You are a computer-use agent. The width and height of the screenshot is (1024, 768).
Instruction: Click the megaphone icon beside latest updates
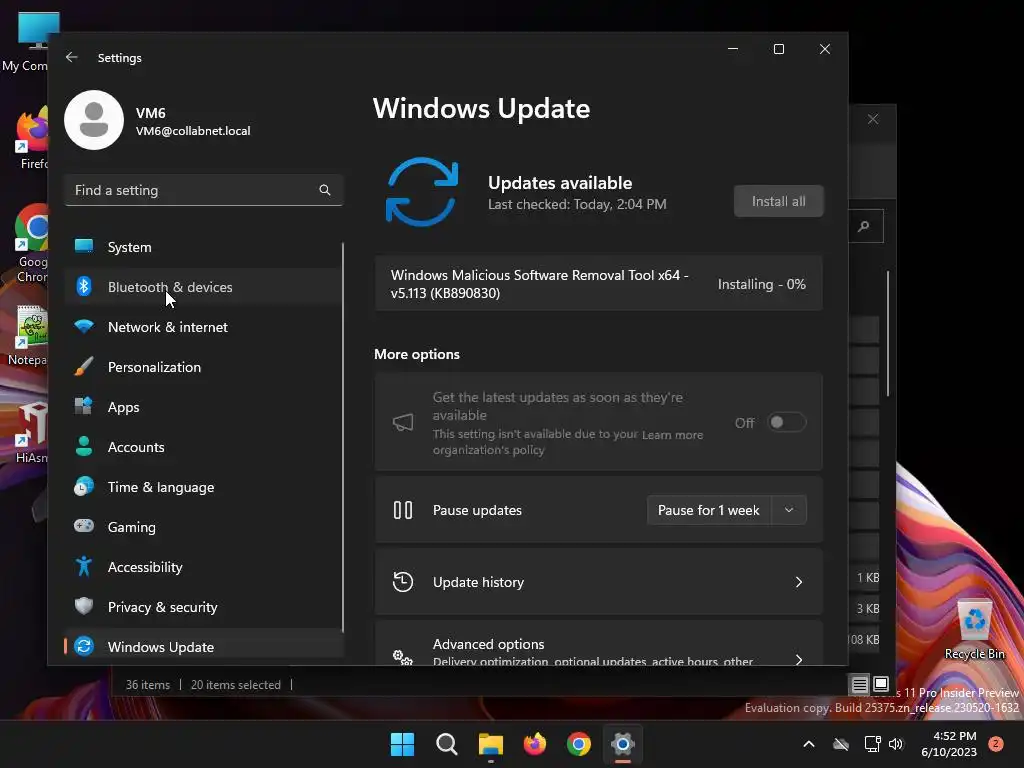pyautogui.click(x=403, y=423)
